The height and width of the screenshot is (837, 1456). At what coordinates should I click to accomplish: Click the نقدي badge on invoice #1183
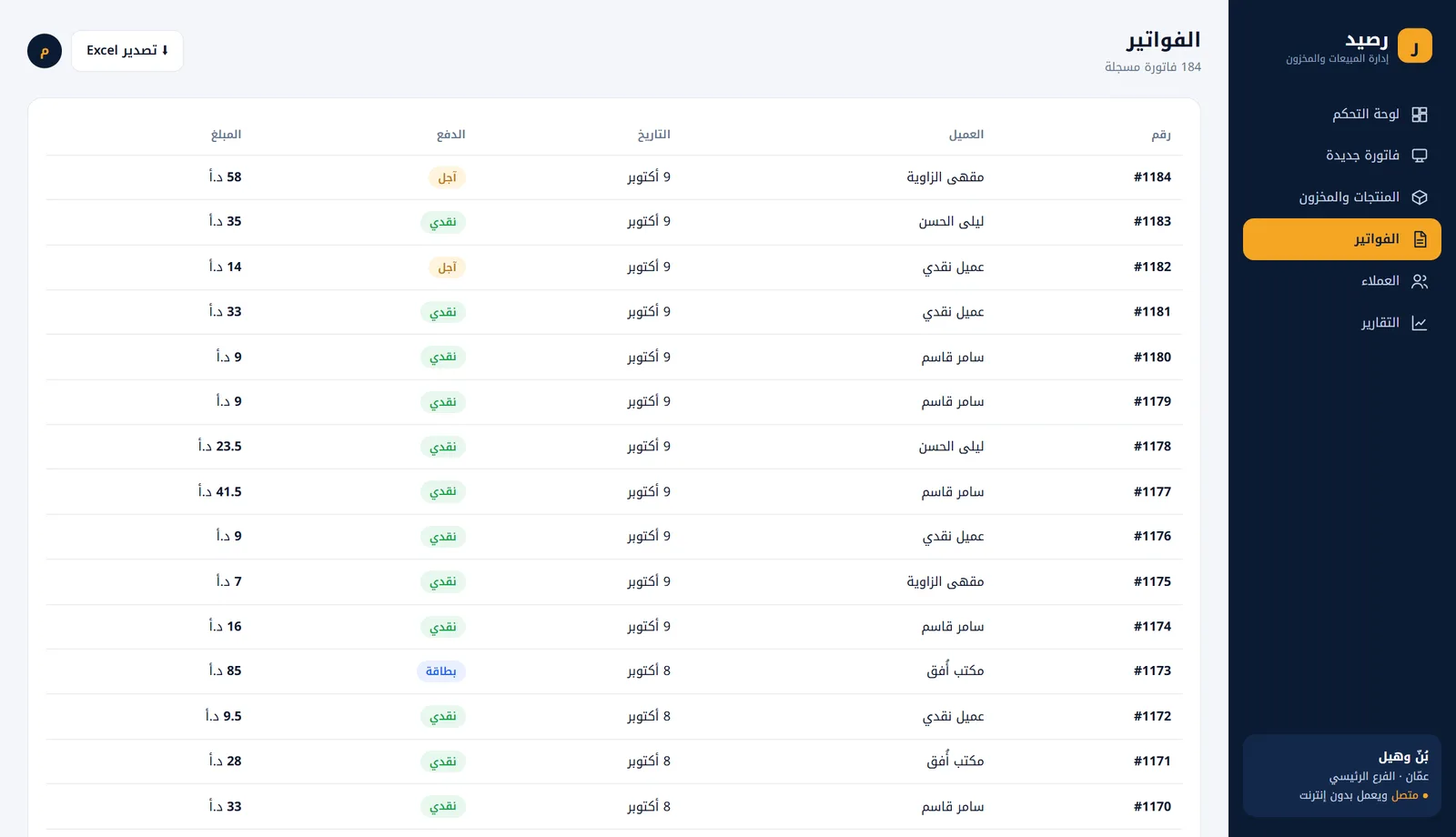(443, 222)
